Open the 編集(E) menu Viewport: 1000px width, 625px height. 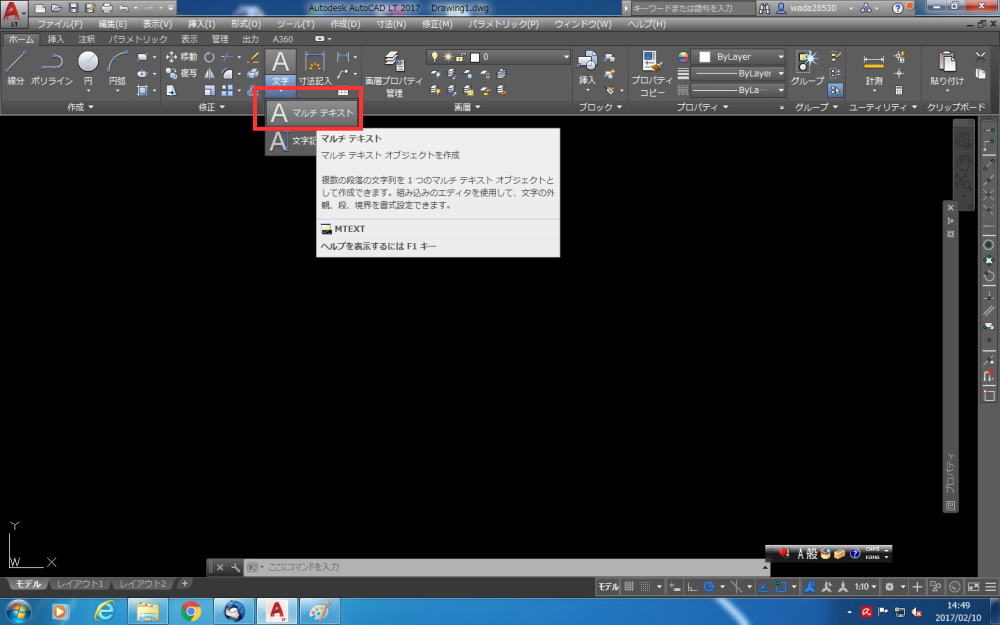112,24
